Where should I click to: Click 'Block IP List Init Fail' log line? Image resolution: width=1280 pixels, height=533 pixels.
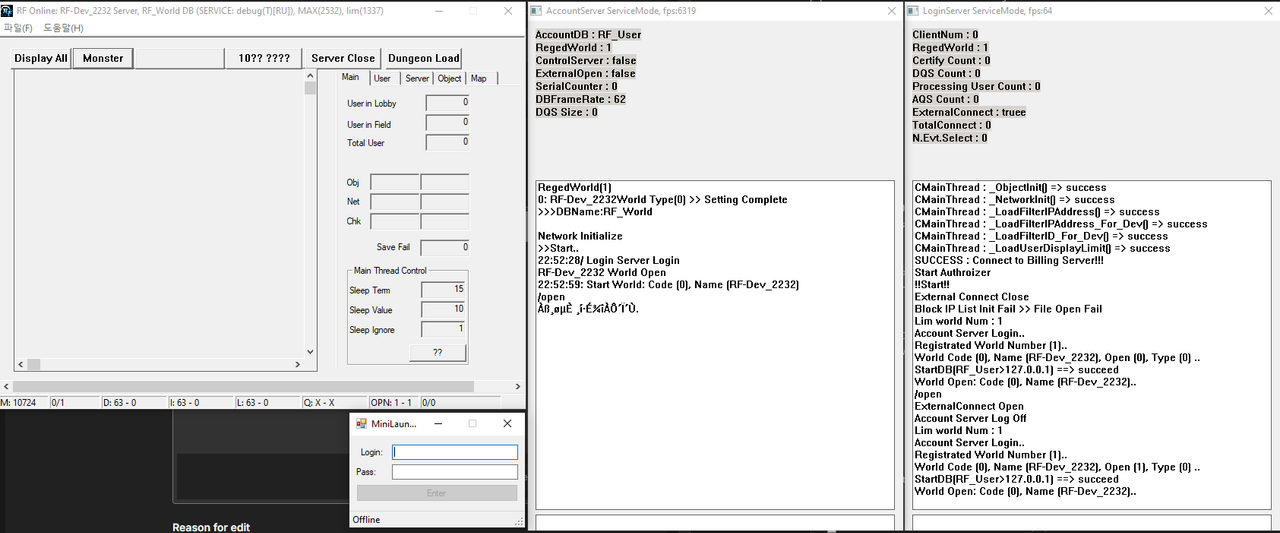click(1009, 309)
